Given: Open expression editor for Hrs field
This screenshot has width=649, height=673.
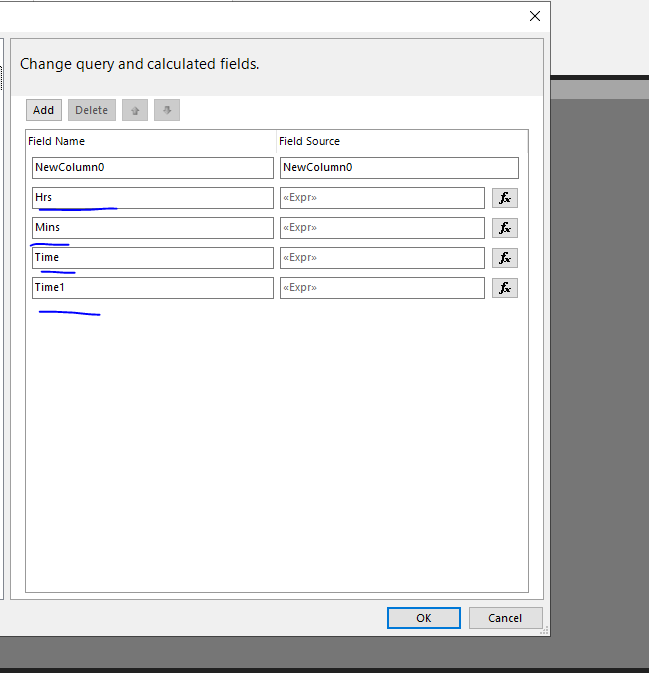Looking at the screenshot, I should [505, 198].
